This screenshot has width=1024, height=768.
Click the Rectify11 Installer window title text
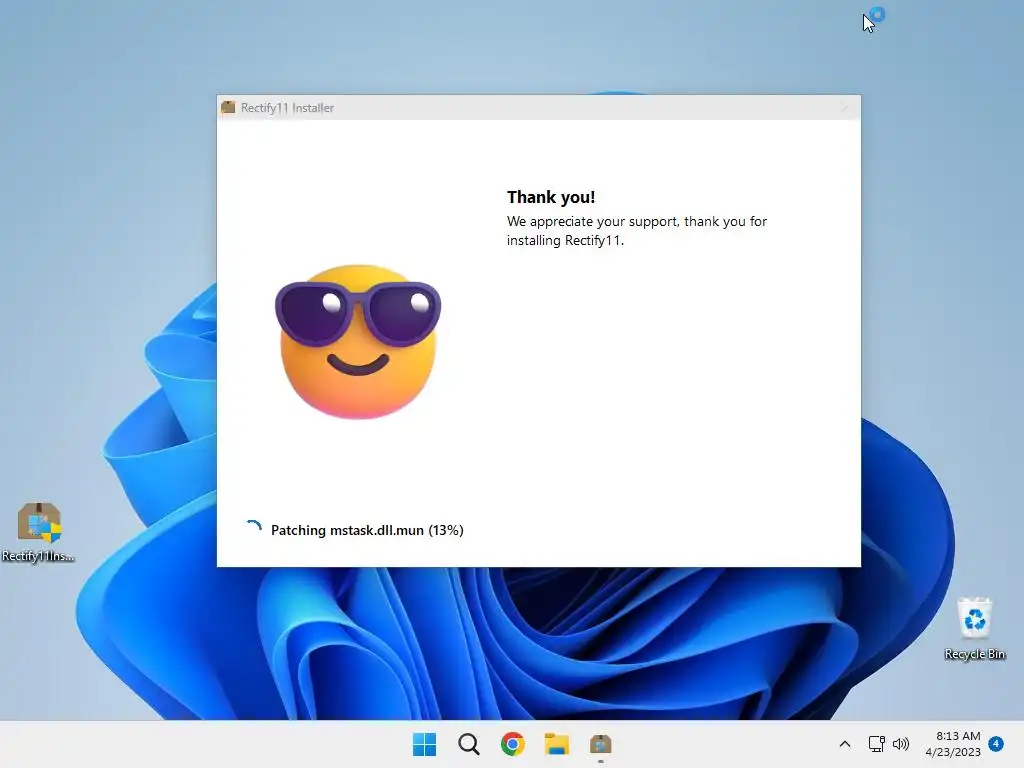287,108
